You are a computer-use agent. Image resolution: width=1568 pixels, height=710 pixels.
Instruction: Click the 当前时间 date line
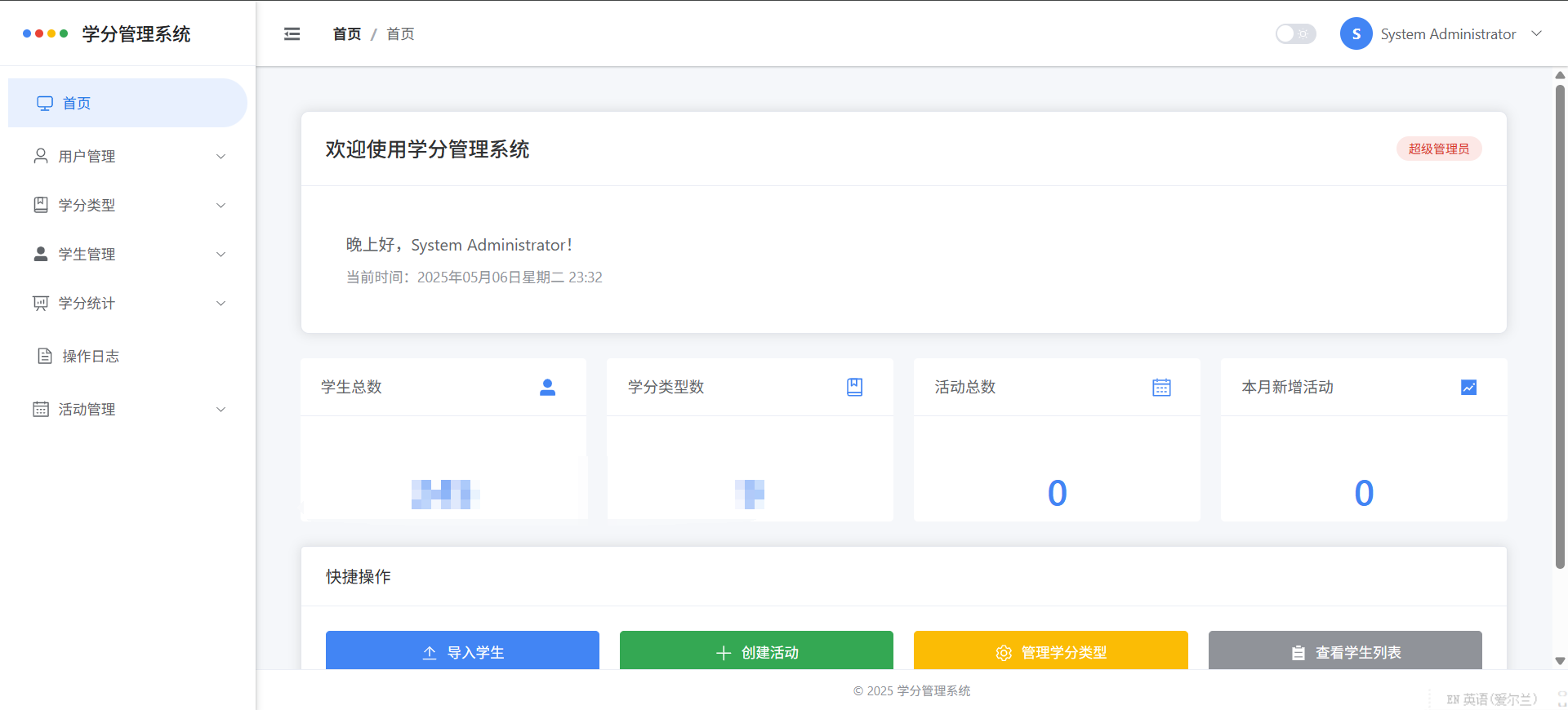(x=474, y=277)
